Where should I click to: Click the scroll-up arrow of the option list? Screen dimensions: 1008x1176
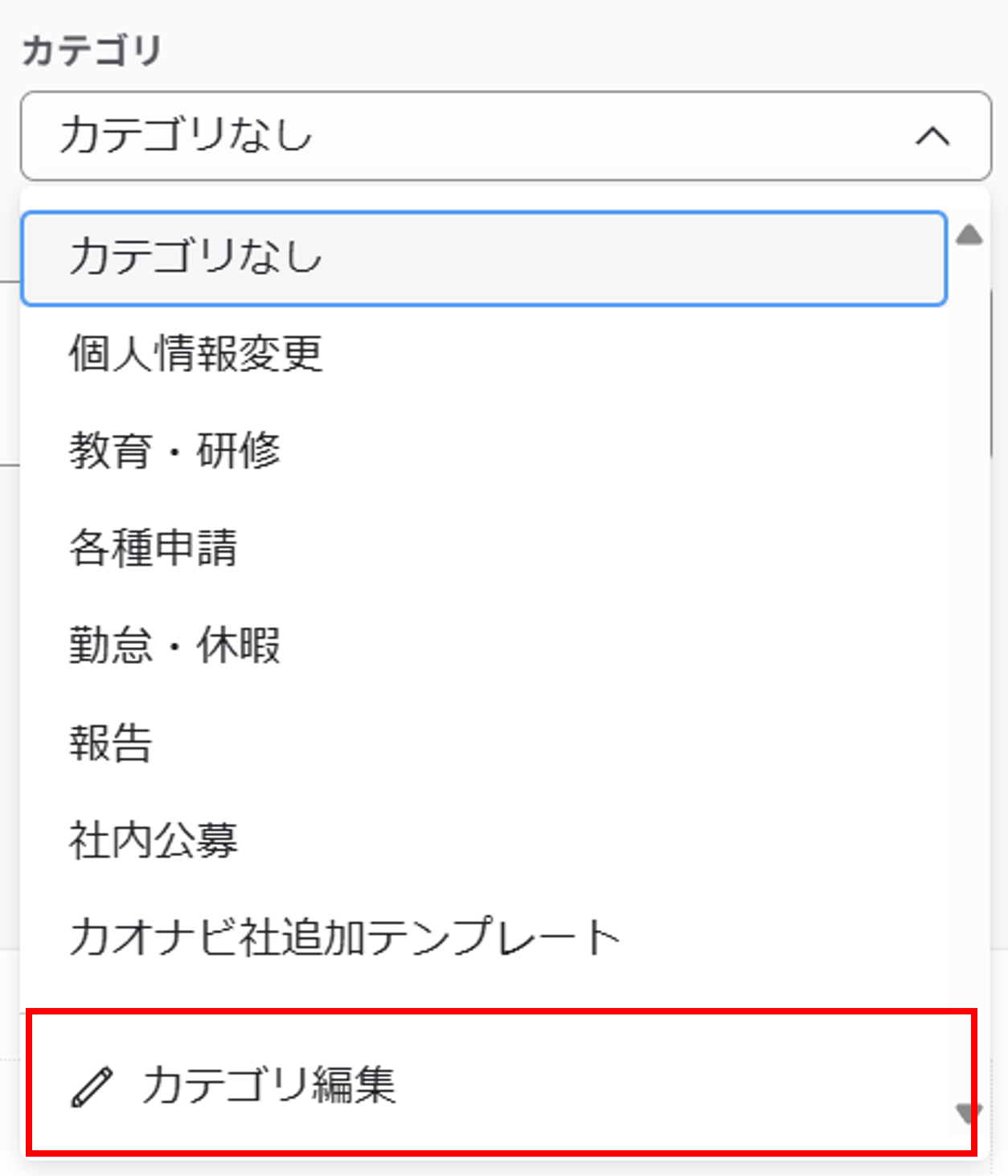(969, 234)
